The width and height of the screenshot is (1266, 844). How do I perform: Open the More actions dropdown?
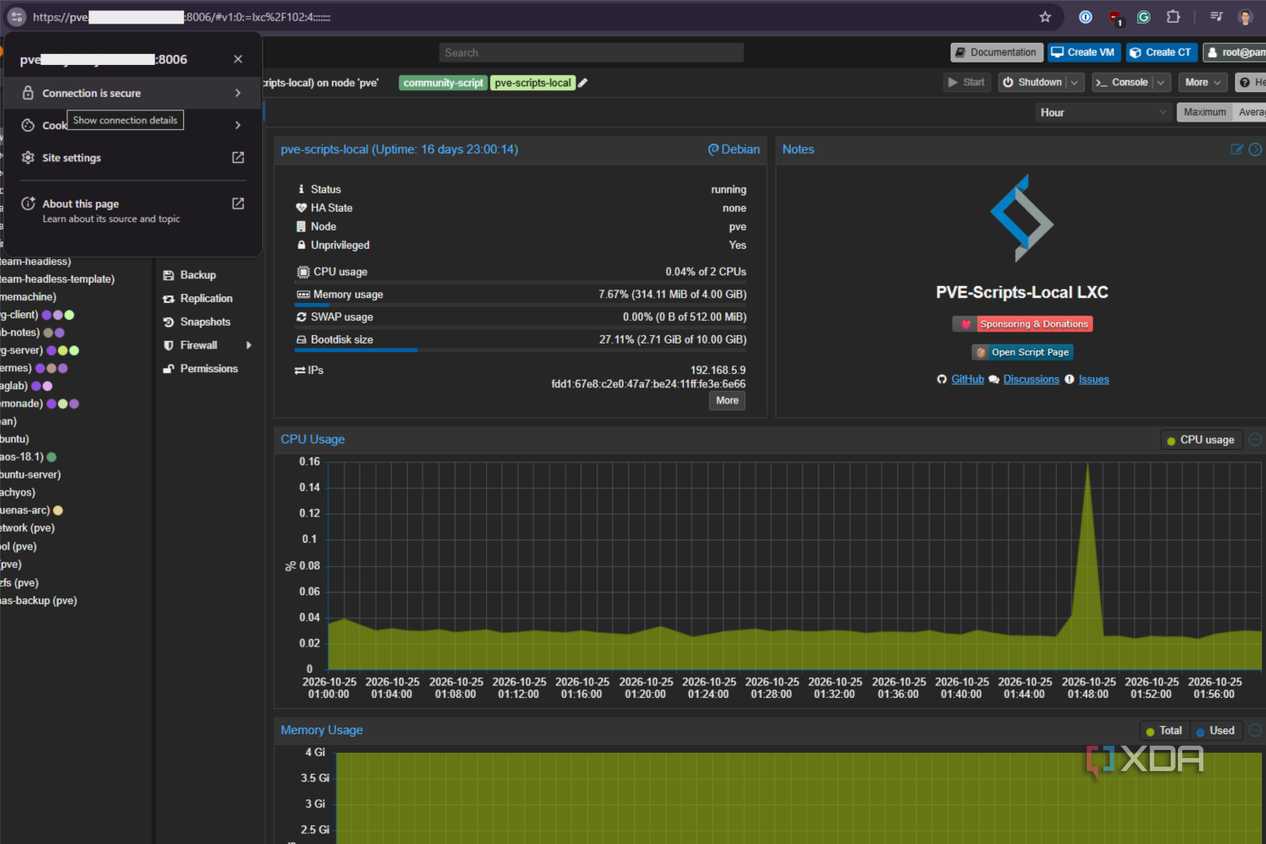1202,82
